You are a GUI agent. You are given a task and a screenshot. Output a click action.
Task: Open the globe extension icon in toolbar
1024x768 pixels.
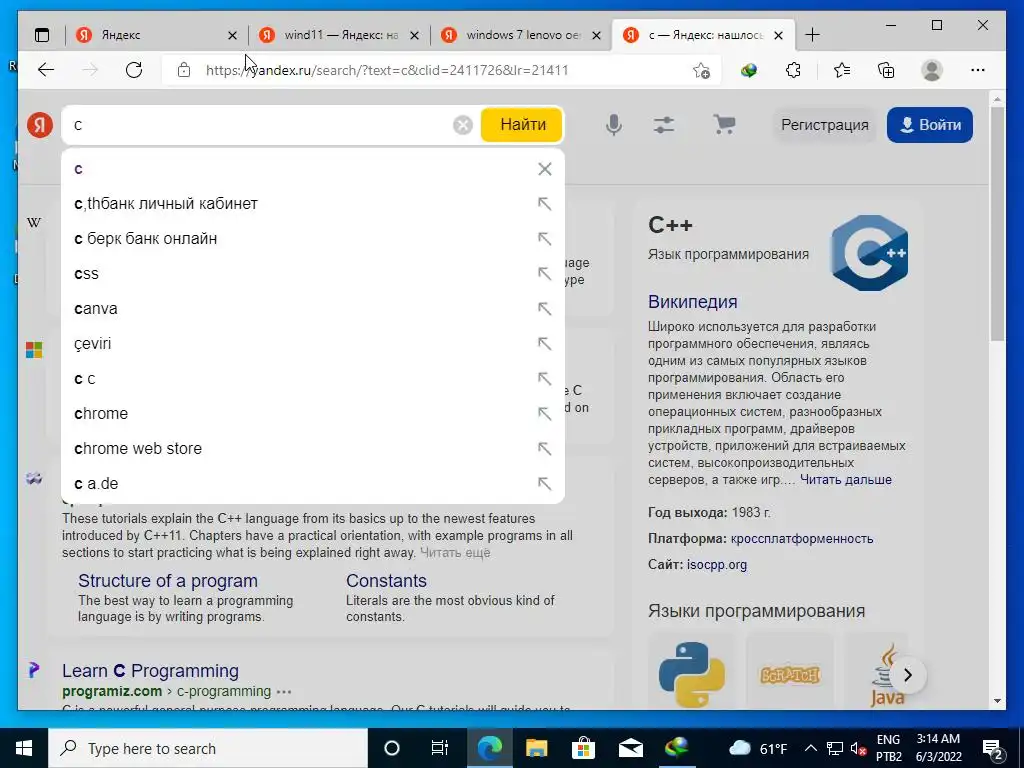pyautogui.click(x=749, y=70)
